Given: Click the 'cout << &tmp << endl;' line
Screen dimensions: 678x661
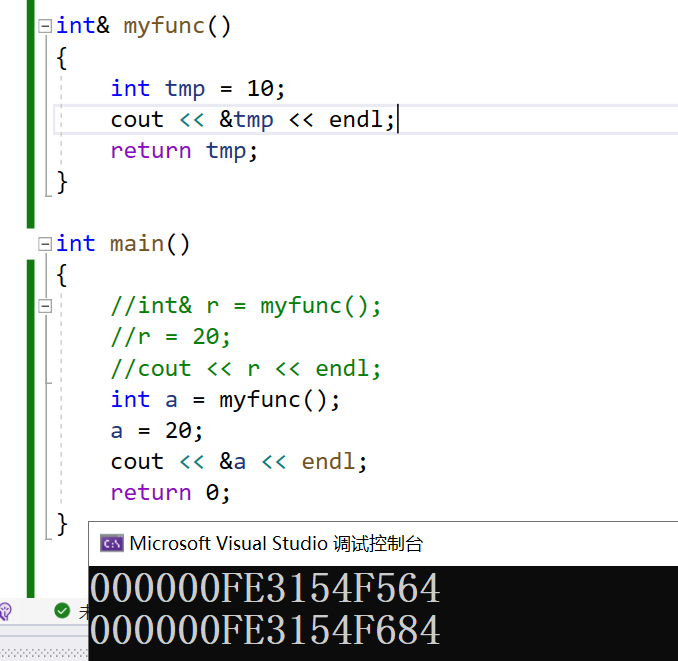Looking at the screenshot, I should click(253, 120).
